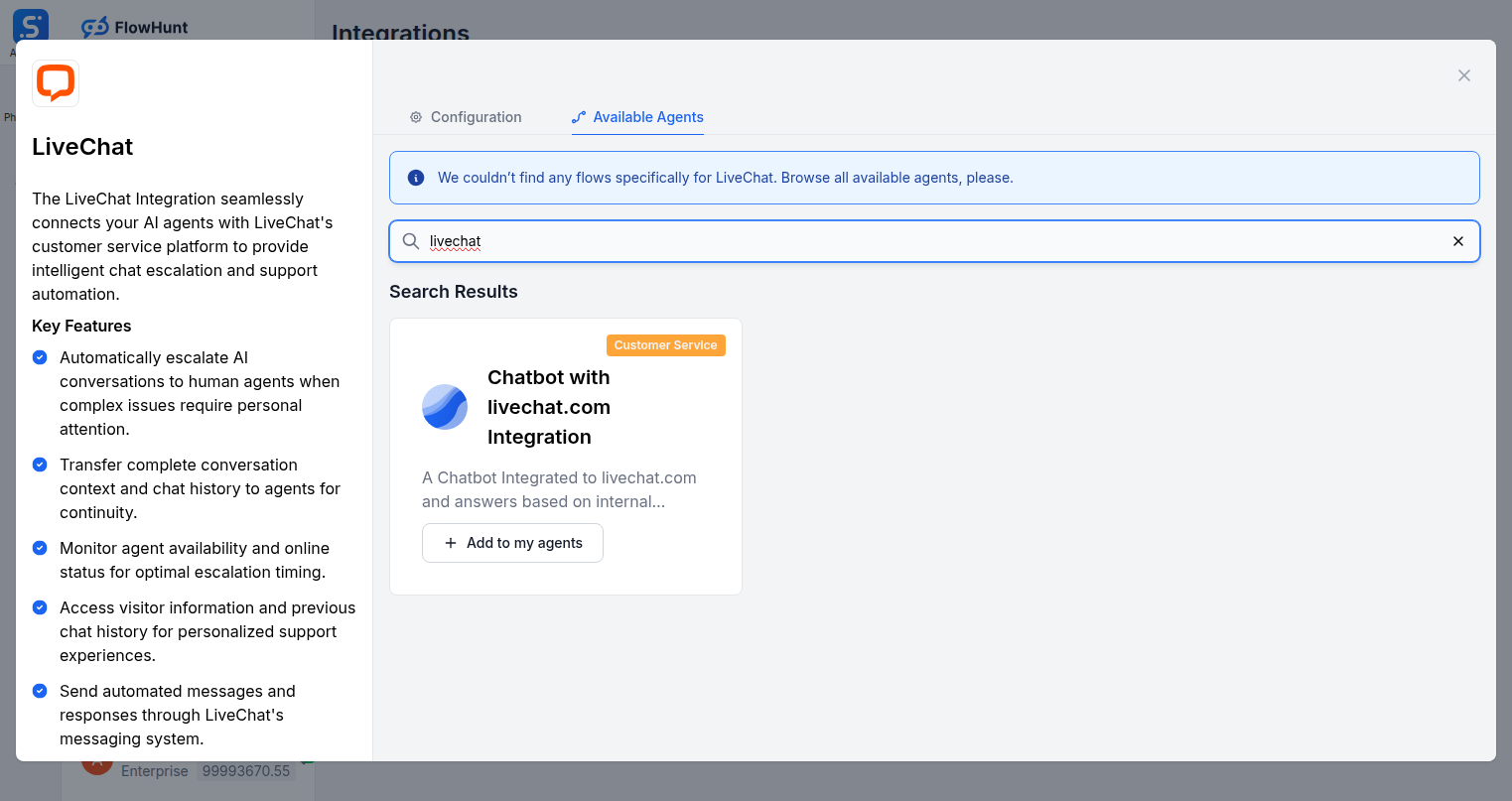Click the gear icon beside Configuration

(415, 116)
